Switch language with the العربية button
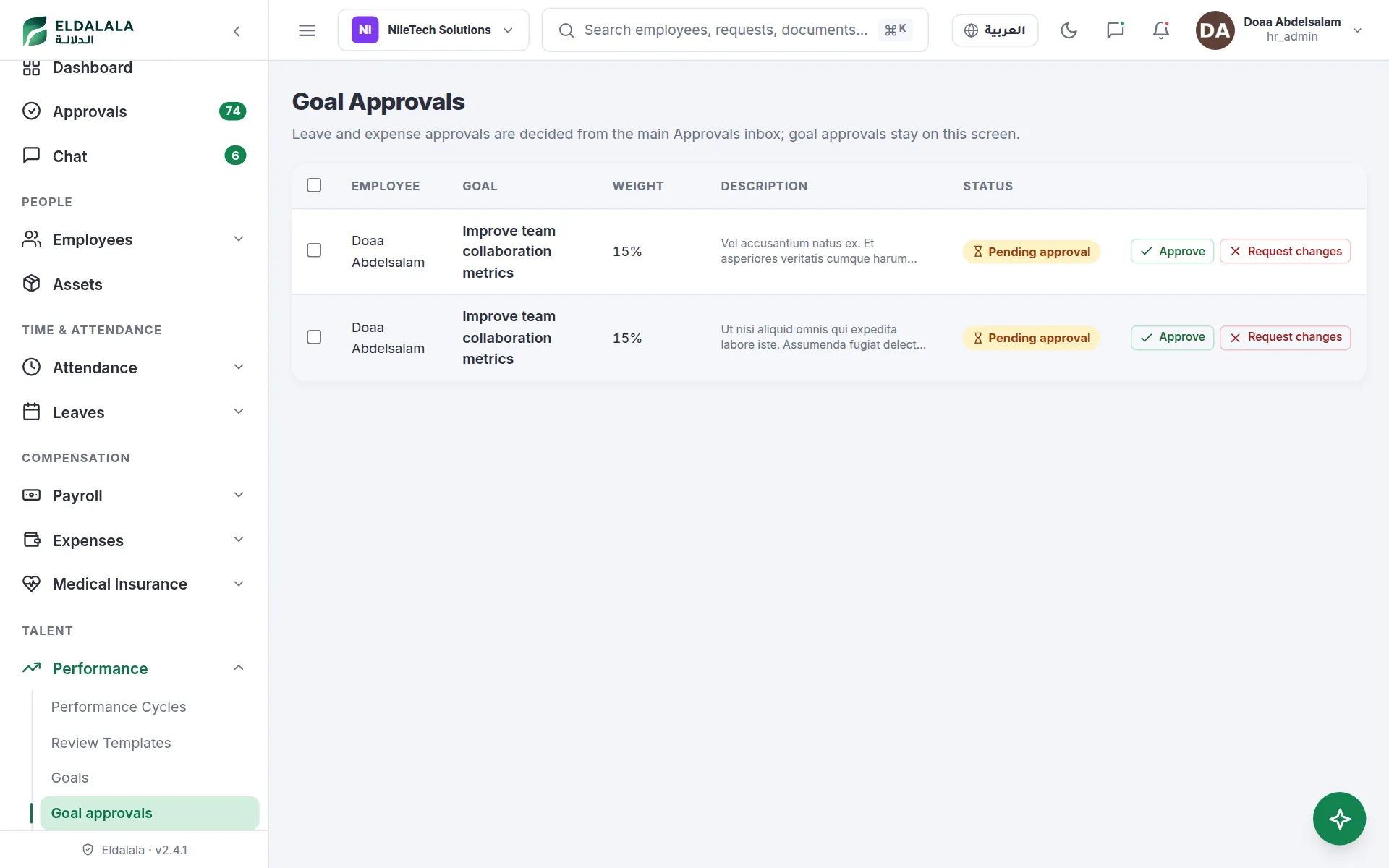Screen dimensions: 1389x868 (x=995, y=30)
